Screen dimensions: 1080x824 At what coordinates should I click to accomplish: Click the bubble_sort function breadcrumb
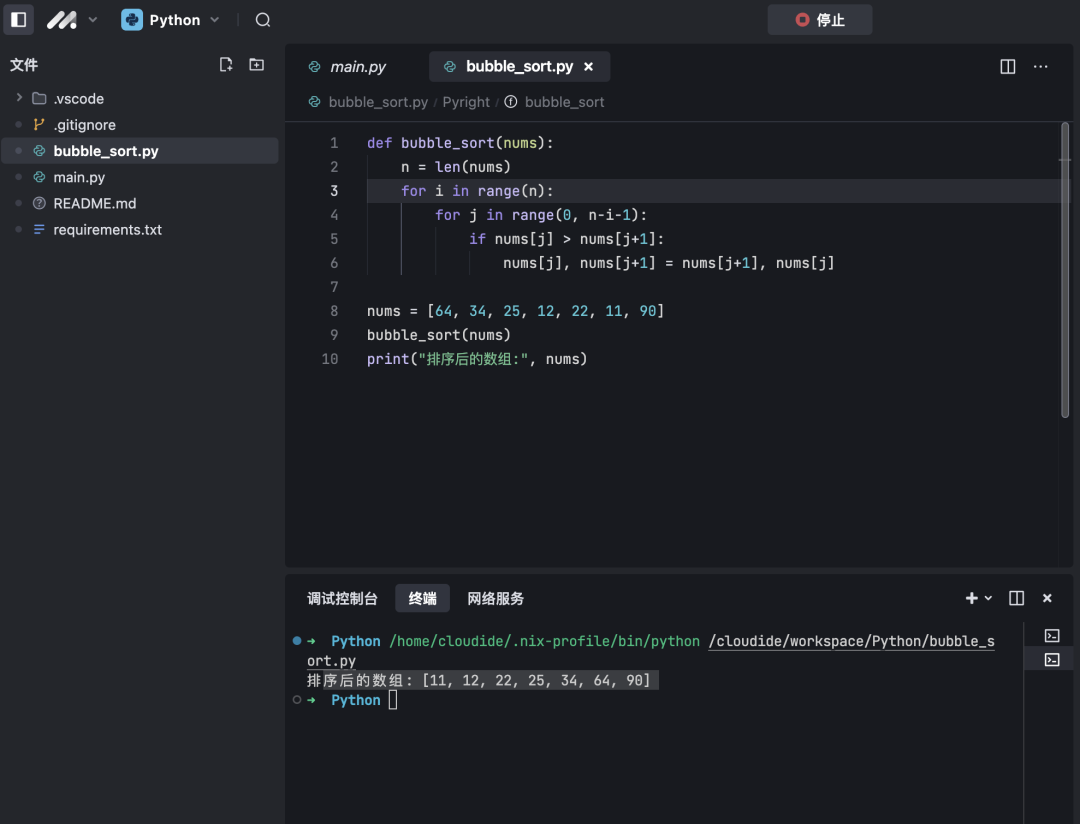pos(564,102)
